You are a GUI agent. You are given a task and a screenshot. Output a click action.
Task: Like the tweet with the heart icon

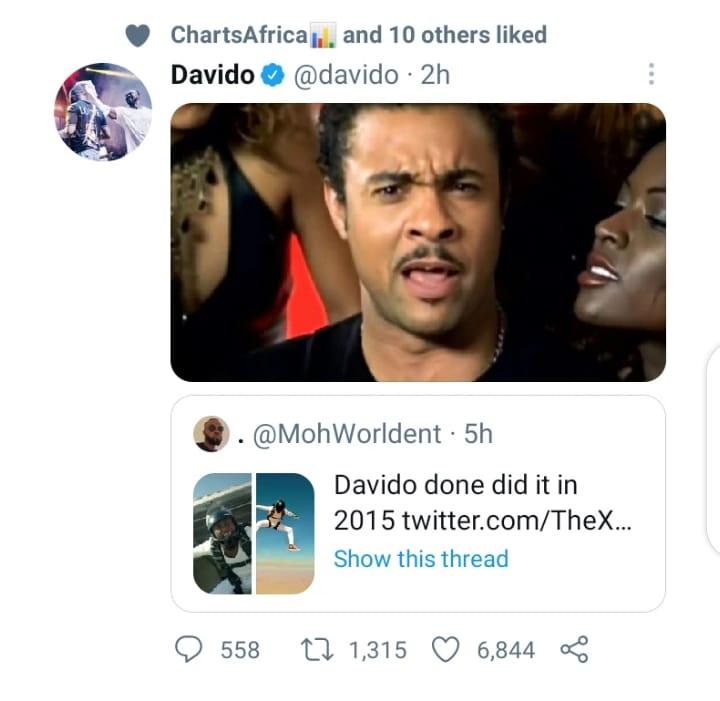(x=447, y=650)
